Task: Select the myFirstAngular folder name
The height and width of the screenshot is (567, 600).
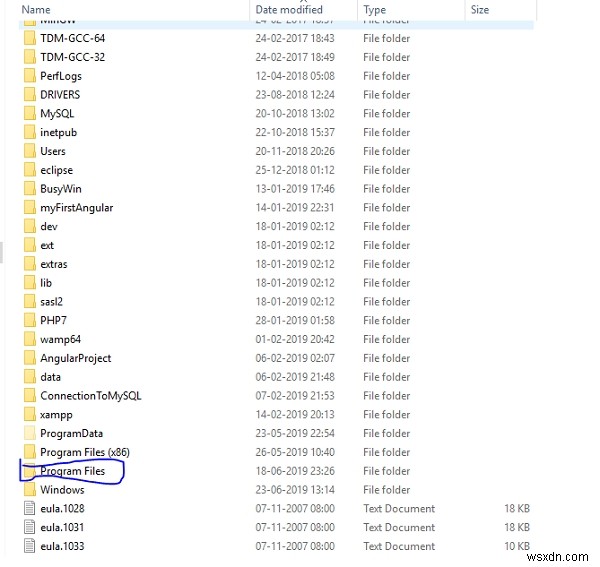Action: [77, 208]
